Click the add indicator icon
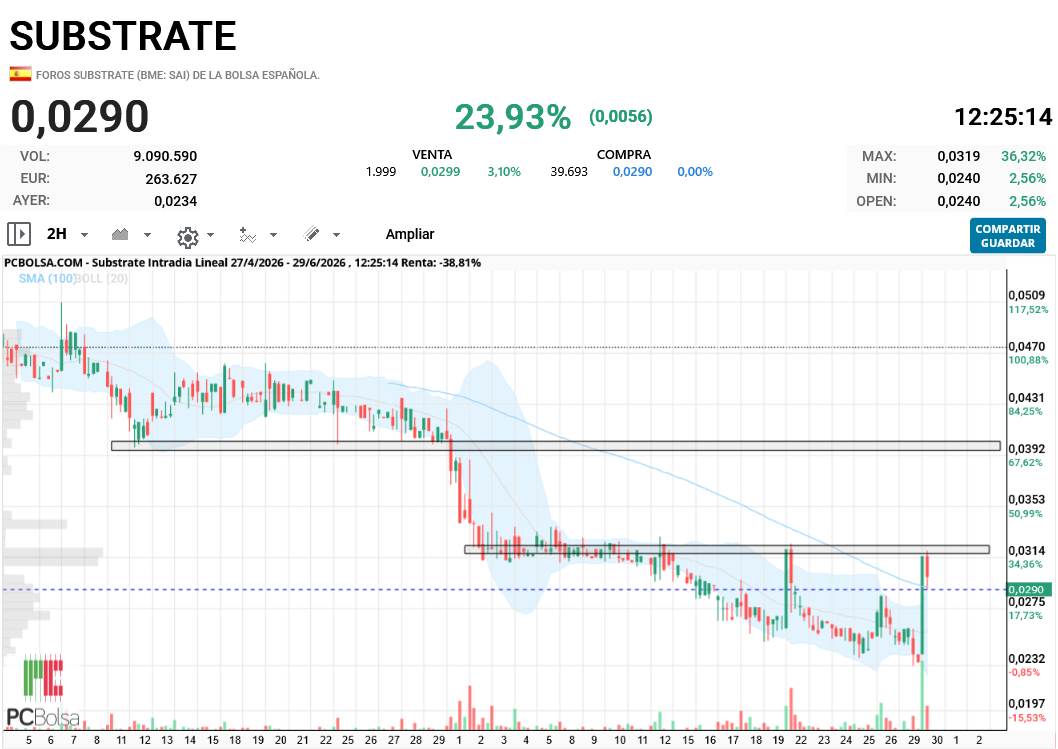Screen dimensions: 1058x749 [x=248, y=235]
